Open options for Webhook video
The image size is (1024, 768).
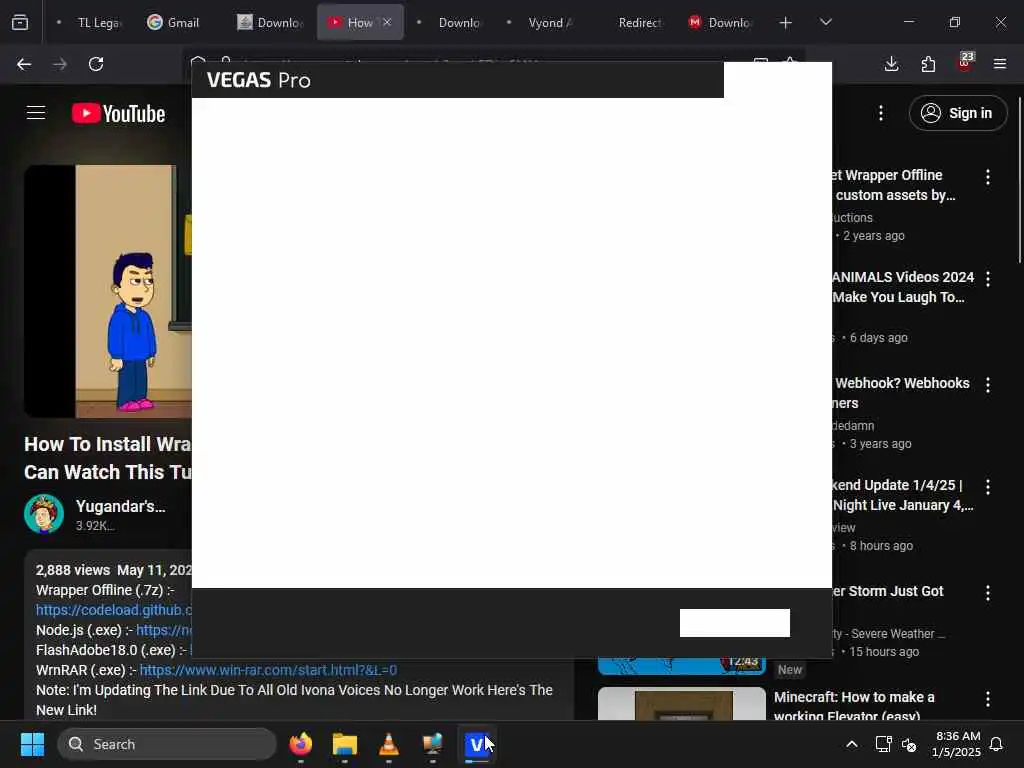[987, 385]
